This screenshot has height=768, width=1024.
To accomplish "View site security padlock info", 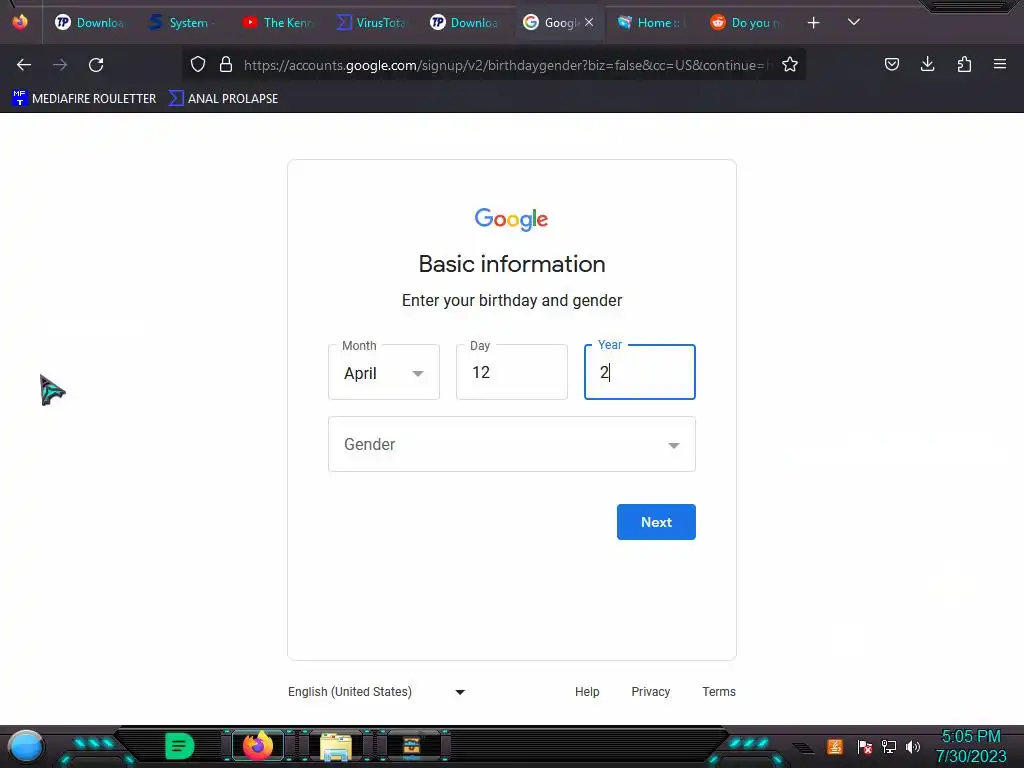I will click(226, 64).
